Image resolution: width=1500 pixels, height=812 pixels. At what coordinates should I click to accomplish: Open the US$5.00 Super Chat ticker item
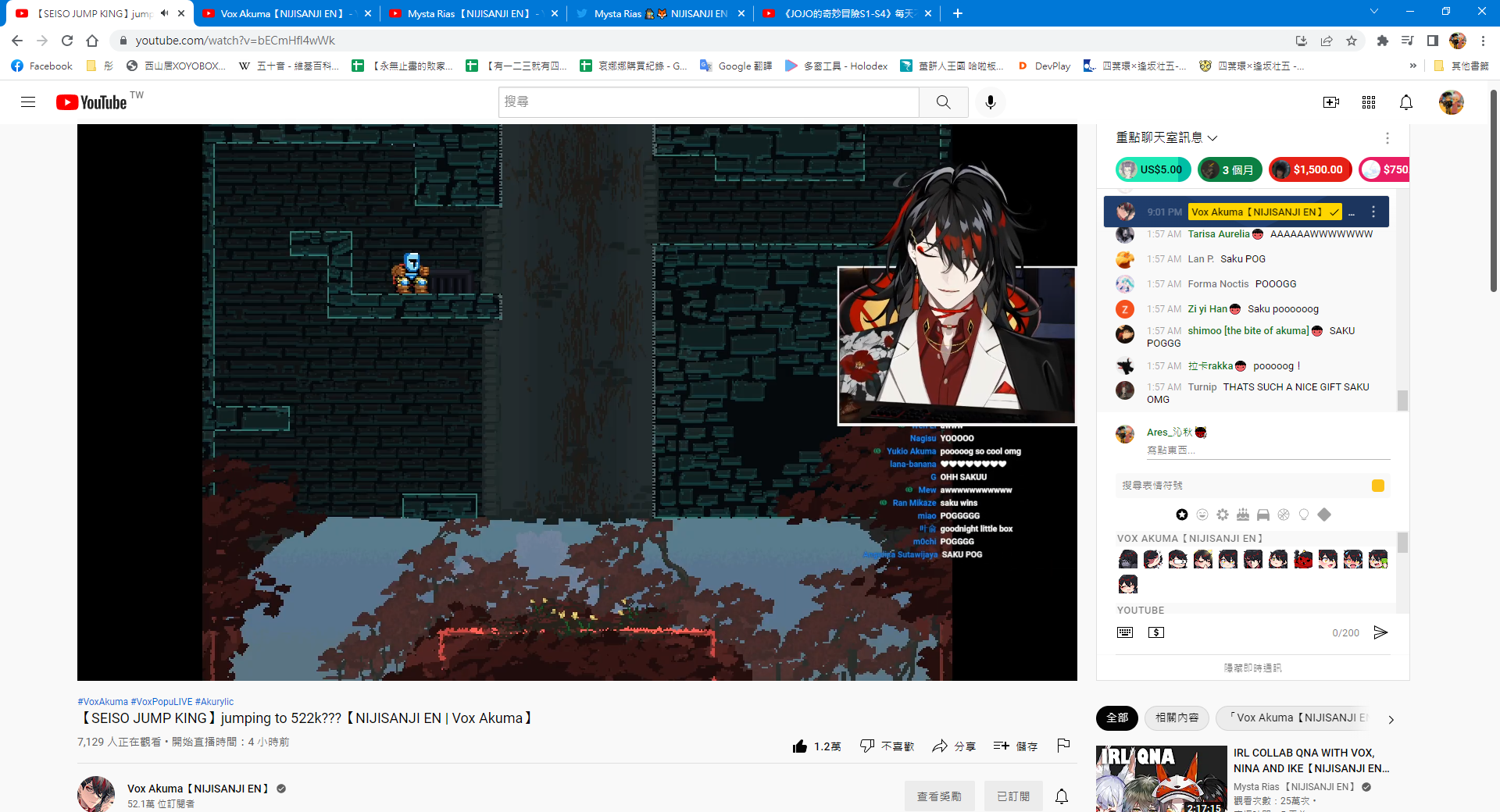click(x=1153, y=169)
